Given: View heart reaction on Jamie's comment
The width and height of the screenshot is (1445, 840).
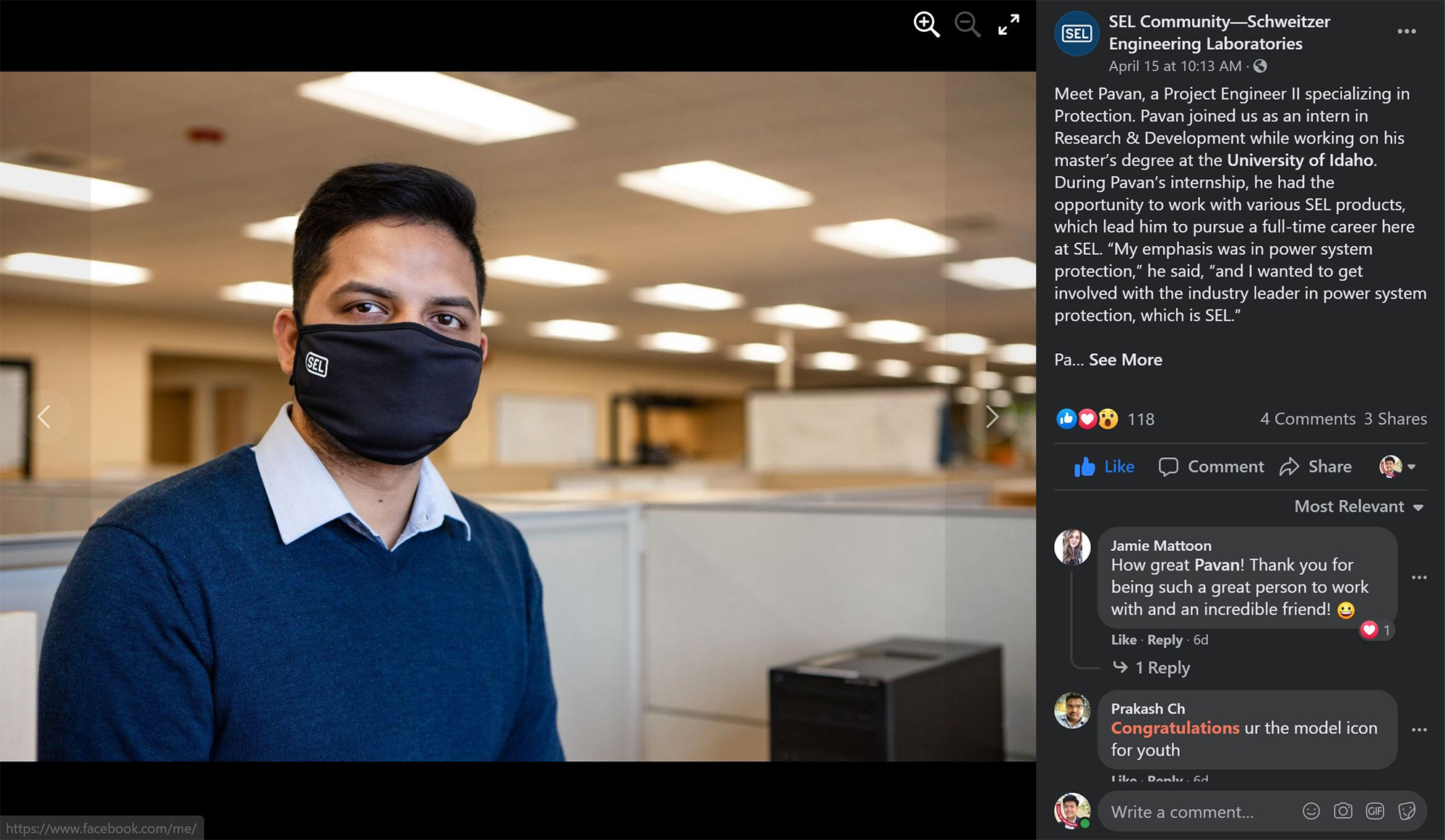Looking at the screenshot, I should coord(1376,630).
